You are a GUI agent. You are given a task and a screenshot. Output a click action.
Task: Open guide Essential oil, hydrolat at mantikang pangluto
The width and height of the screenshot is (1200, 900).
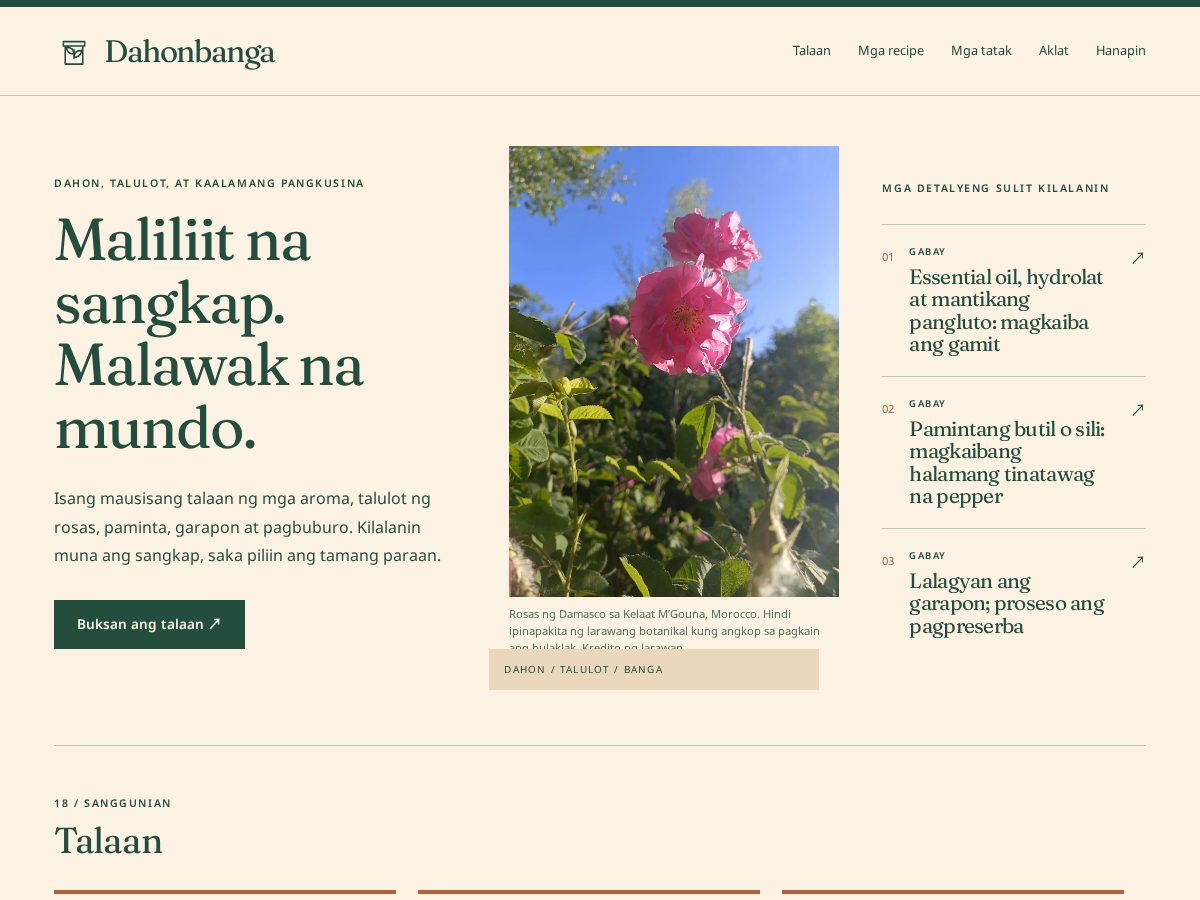tap(1006, 311)
